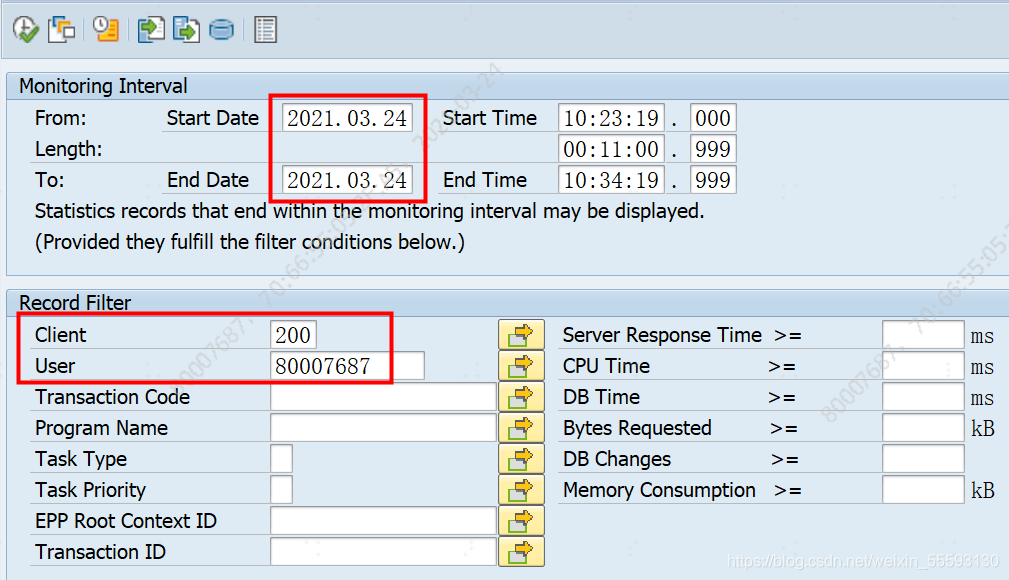
Task: Click the Length field 00:11:00
Action: point(611,149)
